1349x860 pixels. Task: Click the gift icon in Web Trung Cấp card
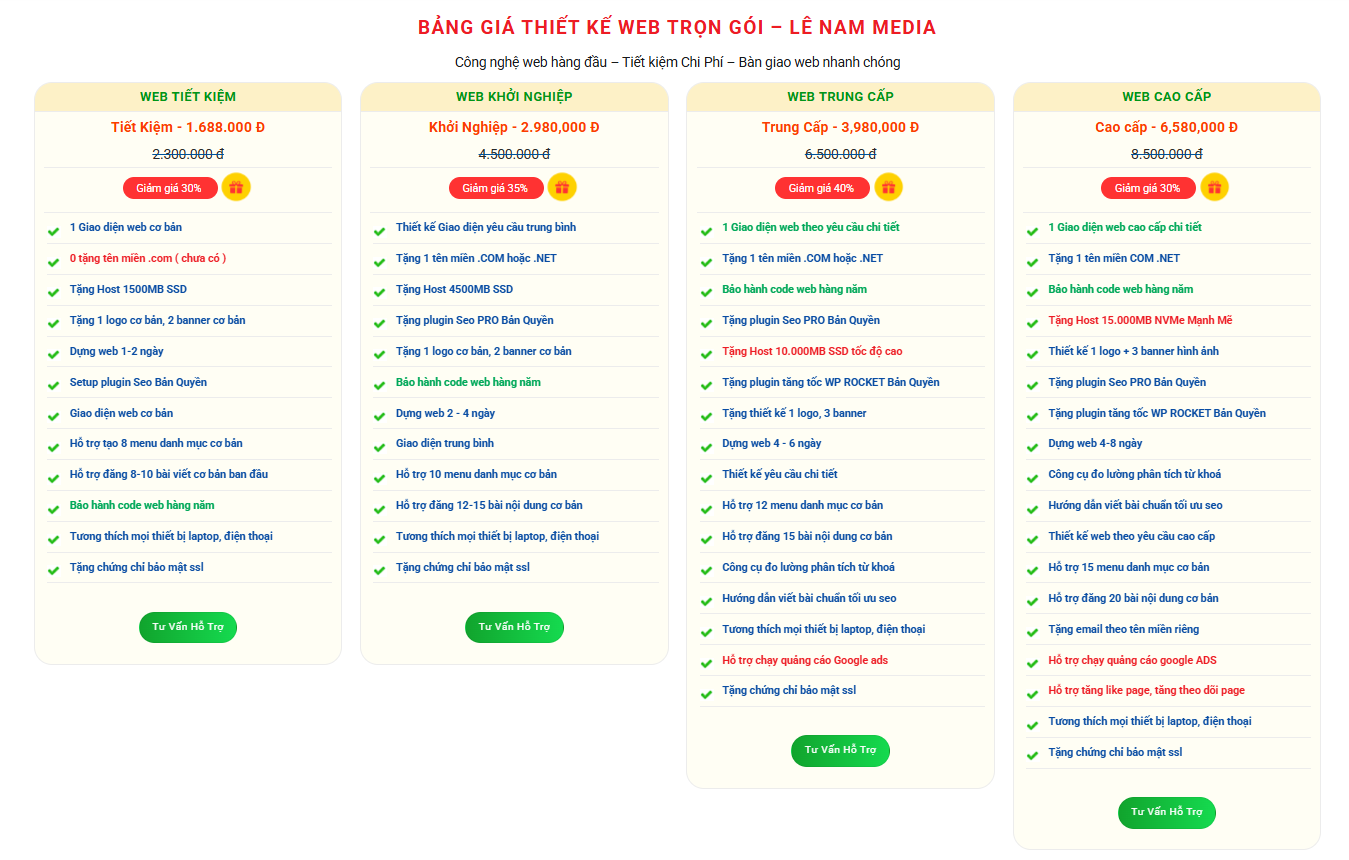(888, 187)
